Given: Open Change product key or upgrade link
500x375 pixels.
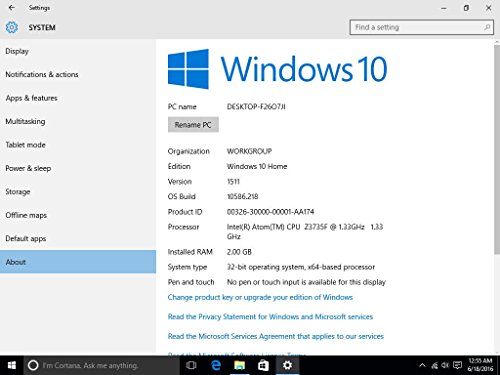Looking at the screenshot, I should (260, 297).
